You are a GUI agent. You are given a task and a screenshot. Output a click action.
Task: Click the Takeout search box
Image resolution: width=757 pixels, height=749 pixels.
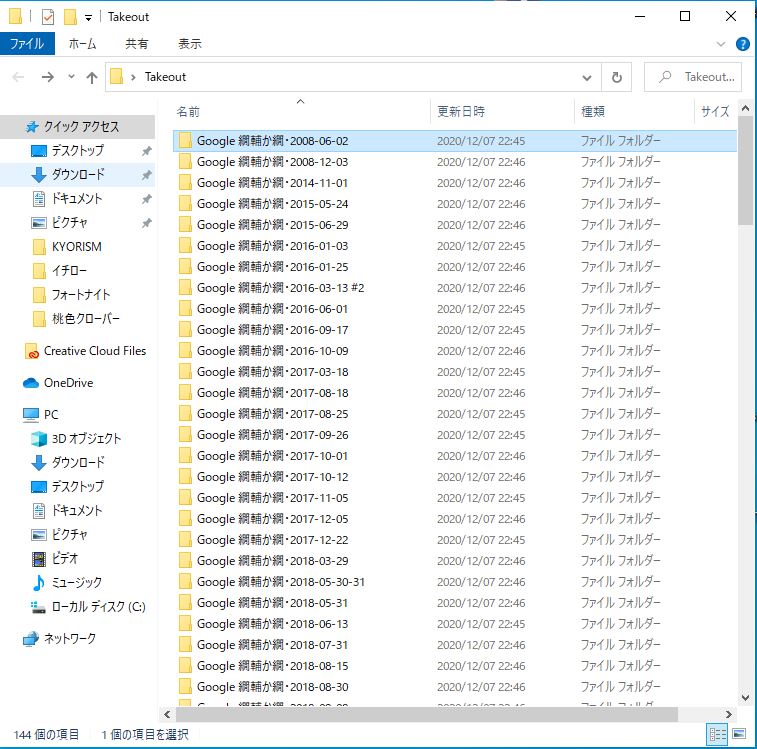point(693,77)
